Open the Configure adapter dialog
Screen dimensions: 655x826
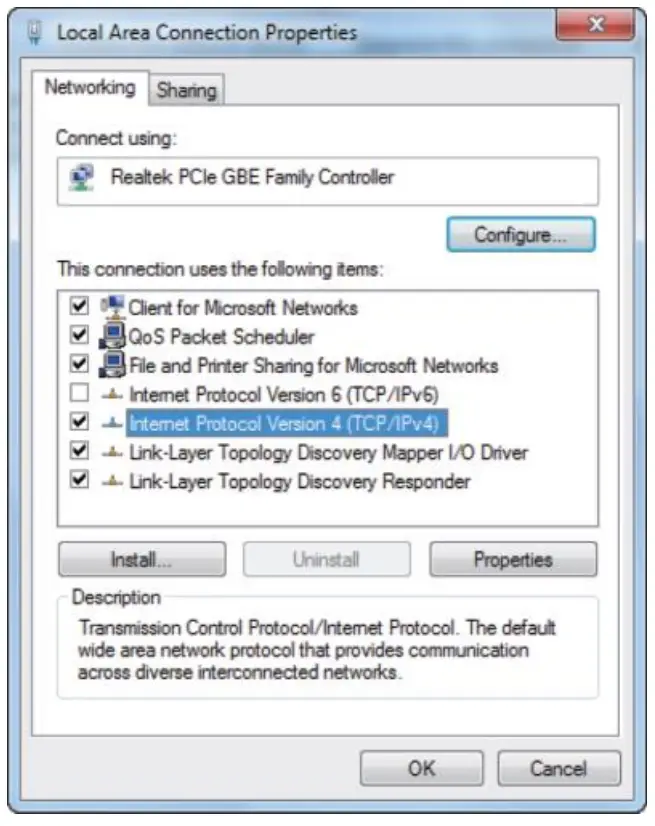521,234
